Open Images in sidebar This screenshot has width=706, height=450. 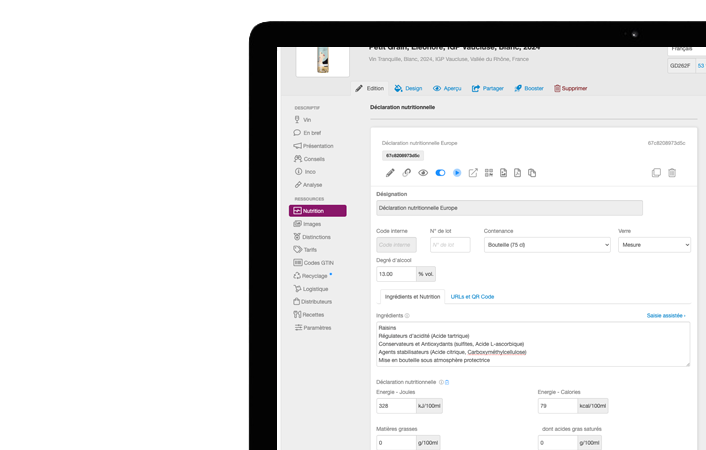point(308,224)
